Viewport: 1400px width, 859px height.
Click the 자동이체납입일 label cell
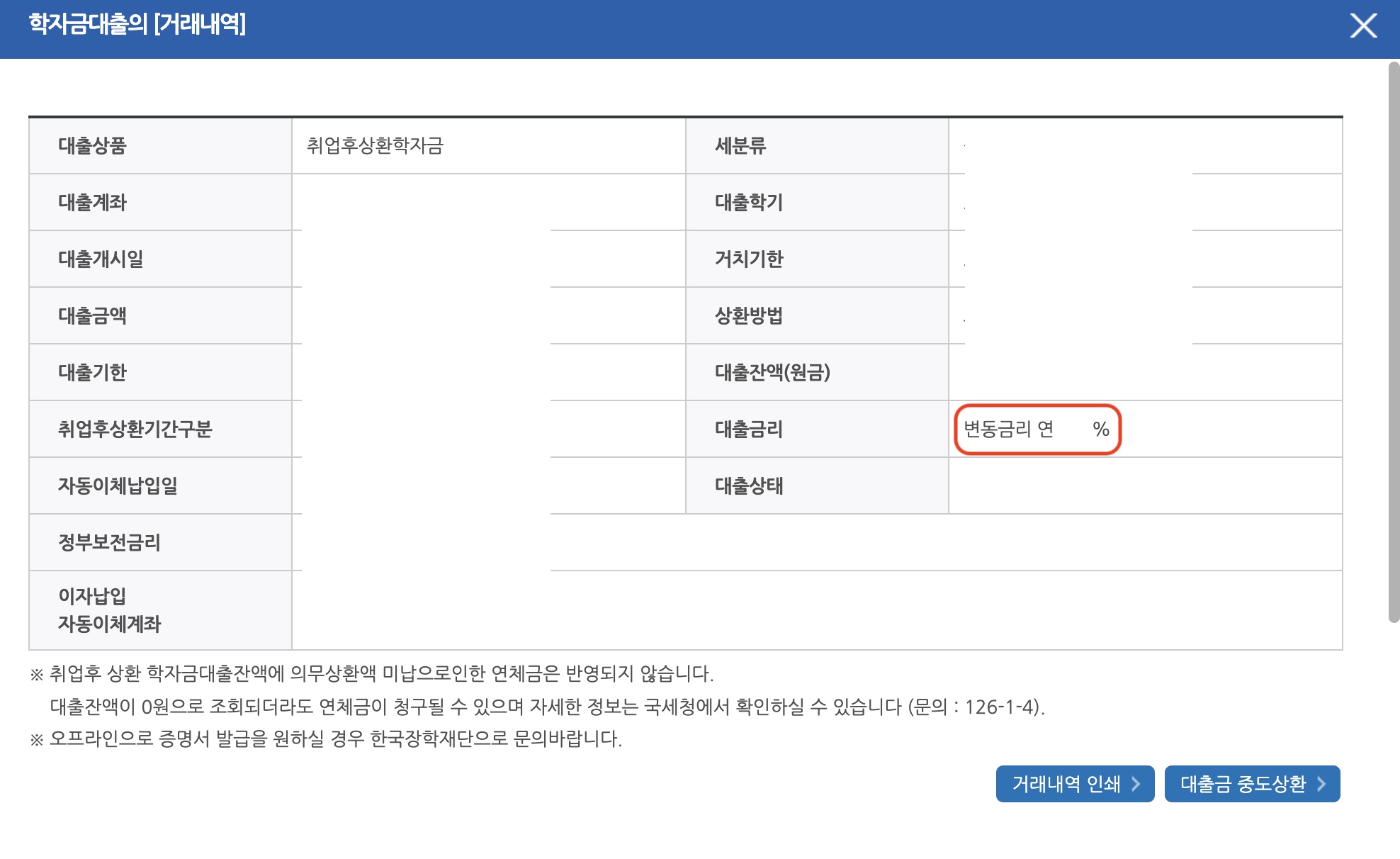pyautogui.click(x=118, y=486)
